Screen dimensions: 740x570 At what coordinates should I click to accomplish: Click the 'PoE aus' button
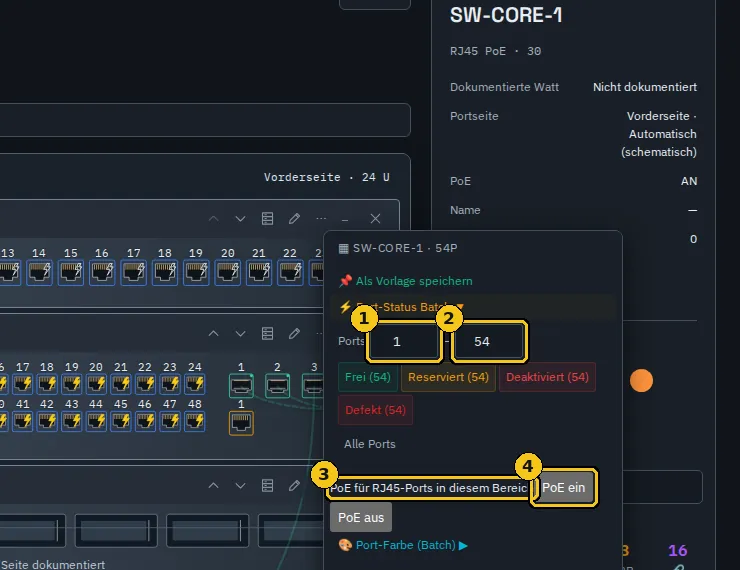361,518
